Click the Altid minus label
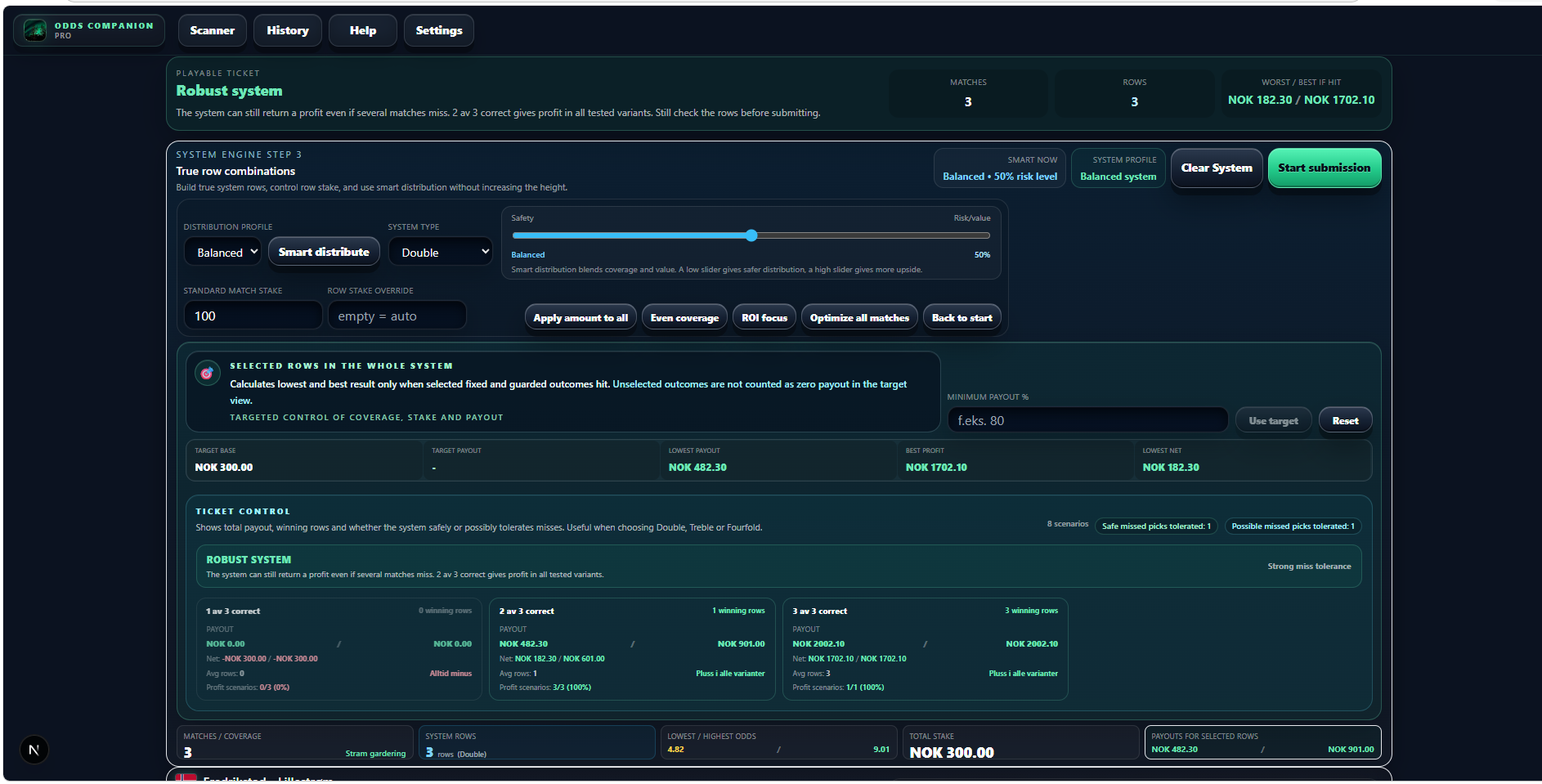The image size is (1542, 784). pos(450,674)
